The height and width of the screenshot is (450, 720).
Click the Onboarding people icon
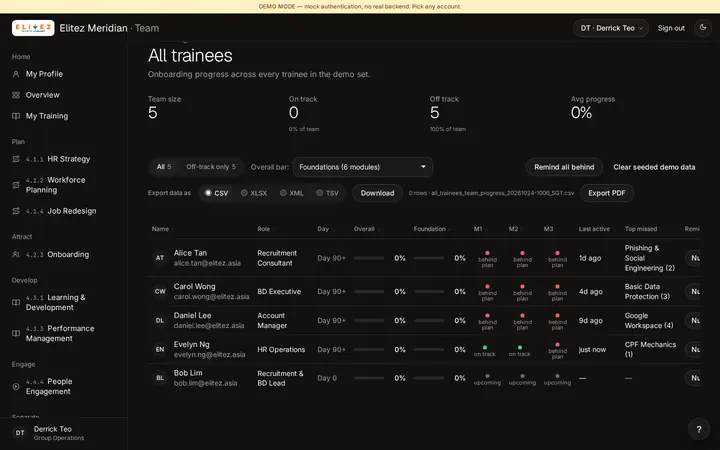16,254
